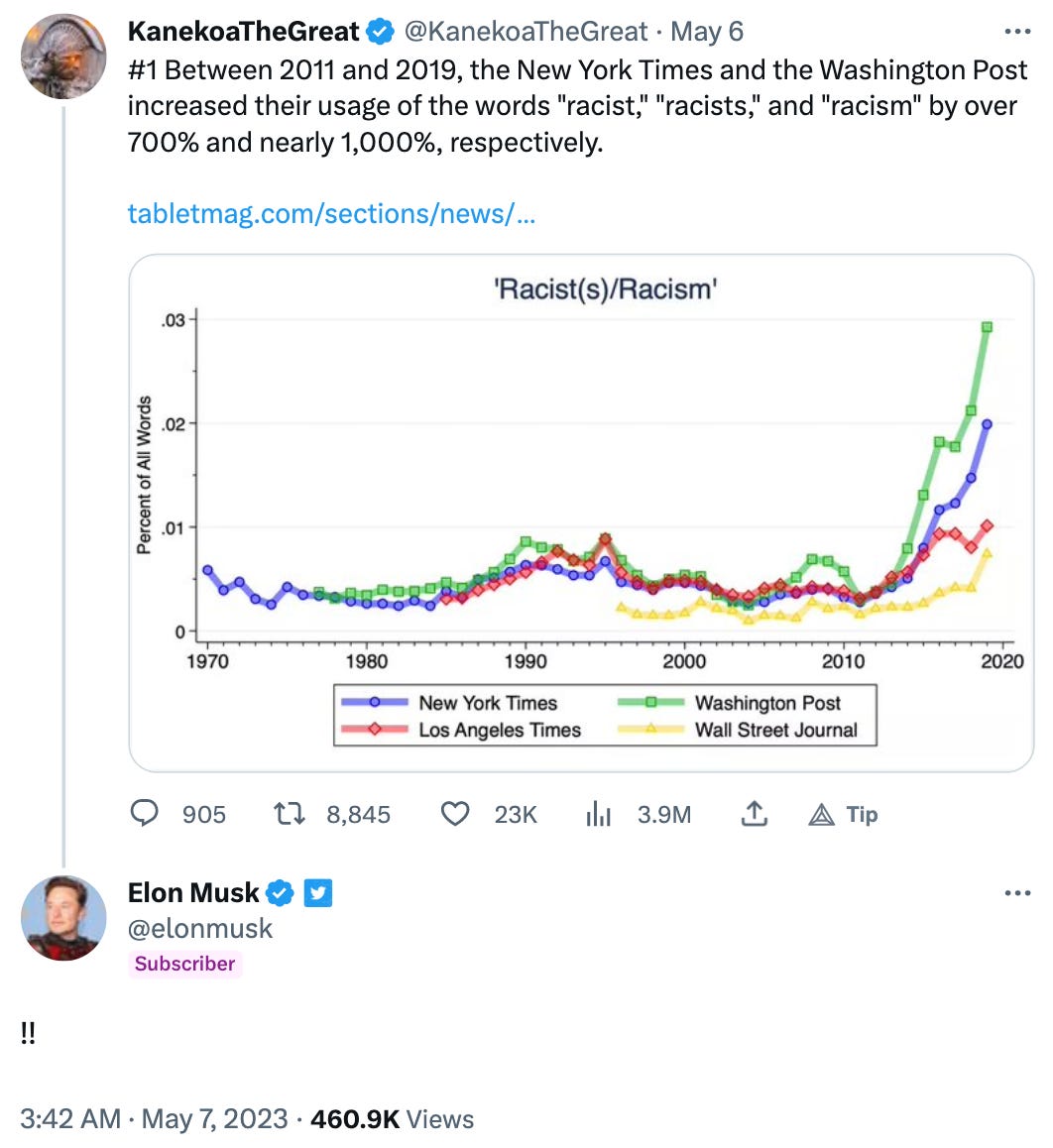The width and height of the screenshot is (1053, 1148).
Task: Click the May 6 tweet date
Action: [707, 32]
